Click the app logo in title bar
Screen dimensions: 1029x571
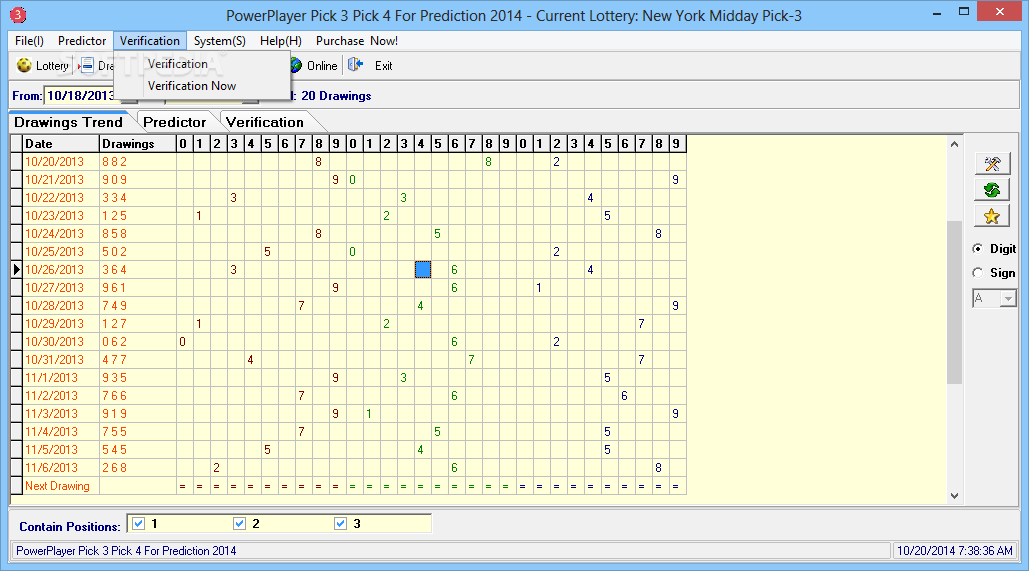click(x=18, y=14)
